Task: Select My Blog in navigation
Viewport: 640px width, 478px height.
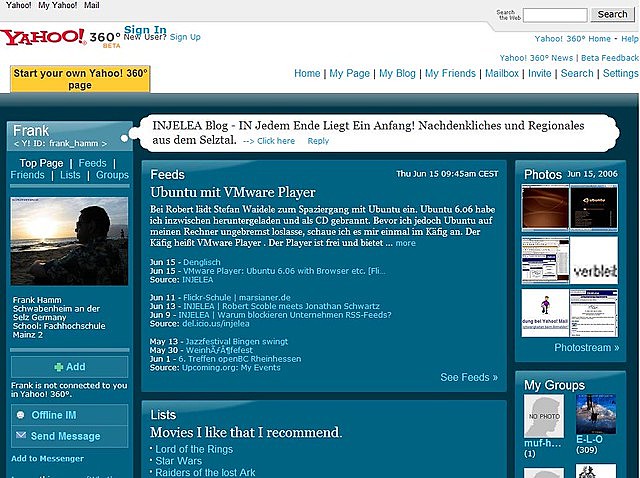Action: click(397, 73)
